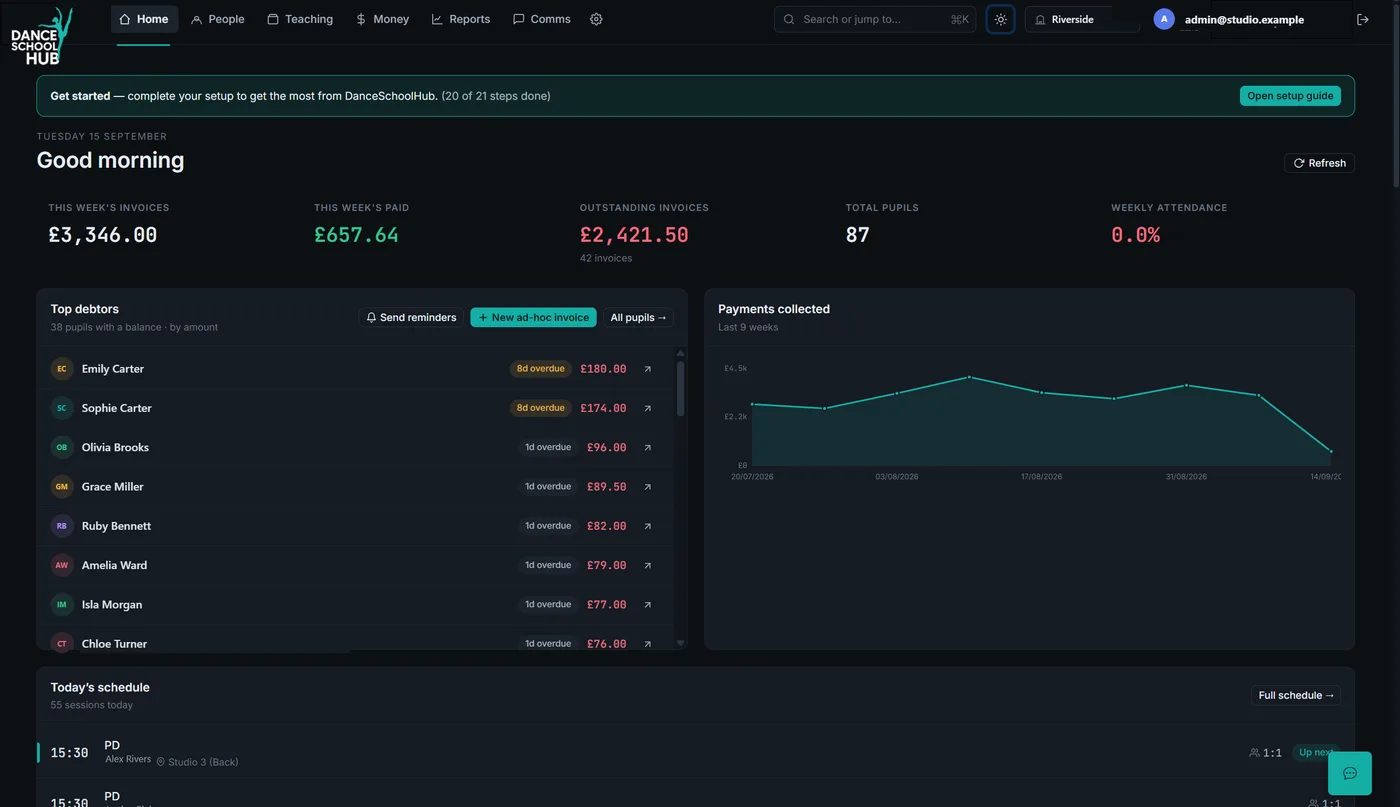Image resolution: width=1400 pixels, height=807 pixels.
Task: Open the Riverside location selector
Action: 1082,19
